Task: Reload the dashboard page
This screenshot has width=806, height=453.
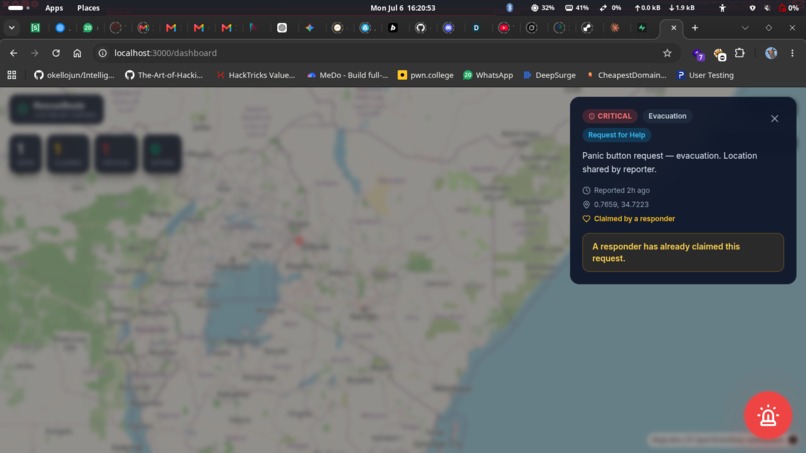Action: point(56,53)
